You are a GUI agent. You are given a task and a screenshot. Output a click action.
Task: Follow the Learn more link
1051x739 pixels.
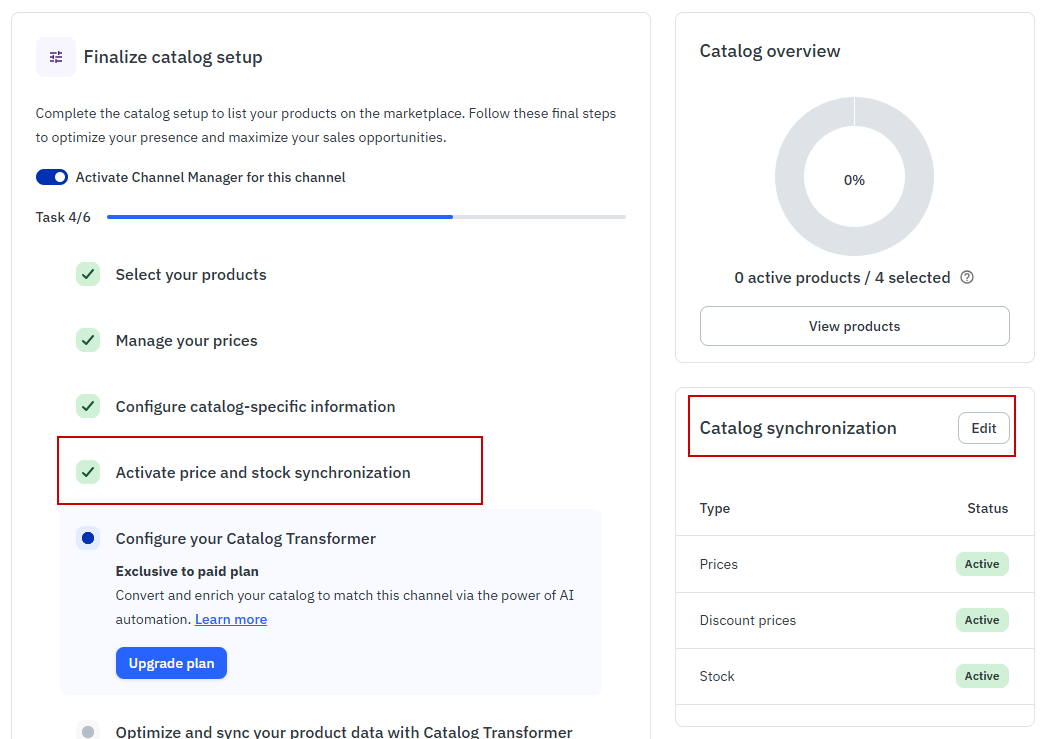point(231,620)
